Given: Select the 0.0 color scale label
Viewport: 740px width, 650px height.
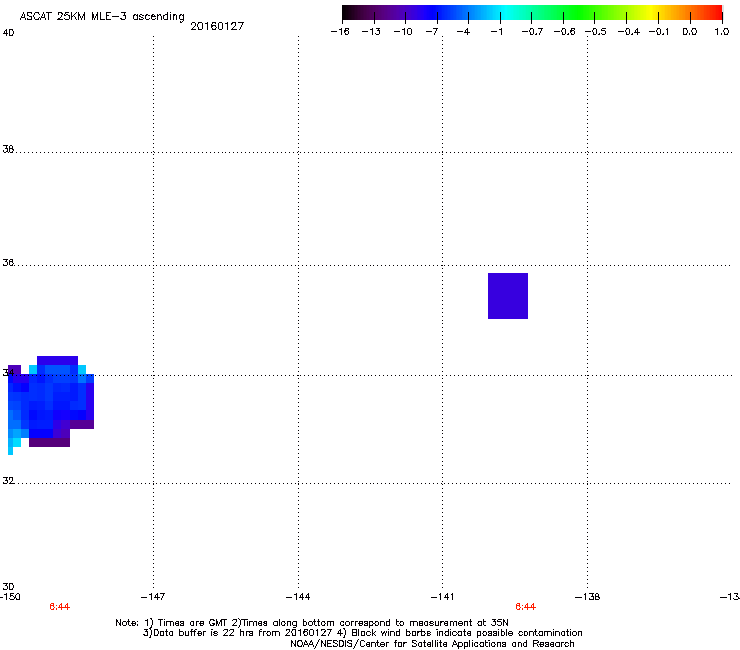Looking at the screenshot, I should (x=690, y=32).
